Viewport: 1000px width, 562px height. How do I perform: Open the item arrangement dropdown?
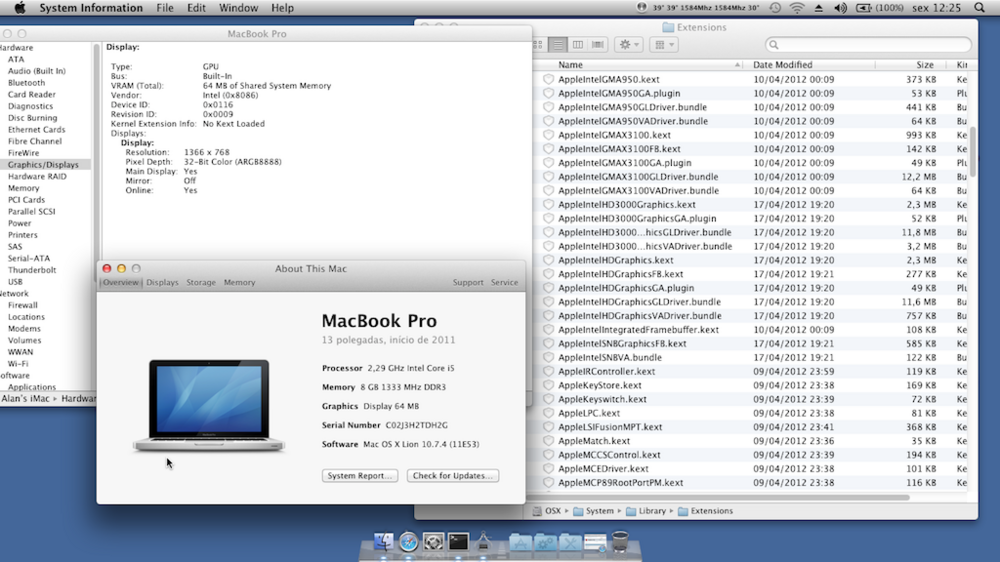click(663, 45)
